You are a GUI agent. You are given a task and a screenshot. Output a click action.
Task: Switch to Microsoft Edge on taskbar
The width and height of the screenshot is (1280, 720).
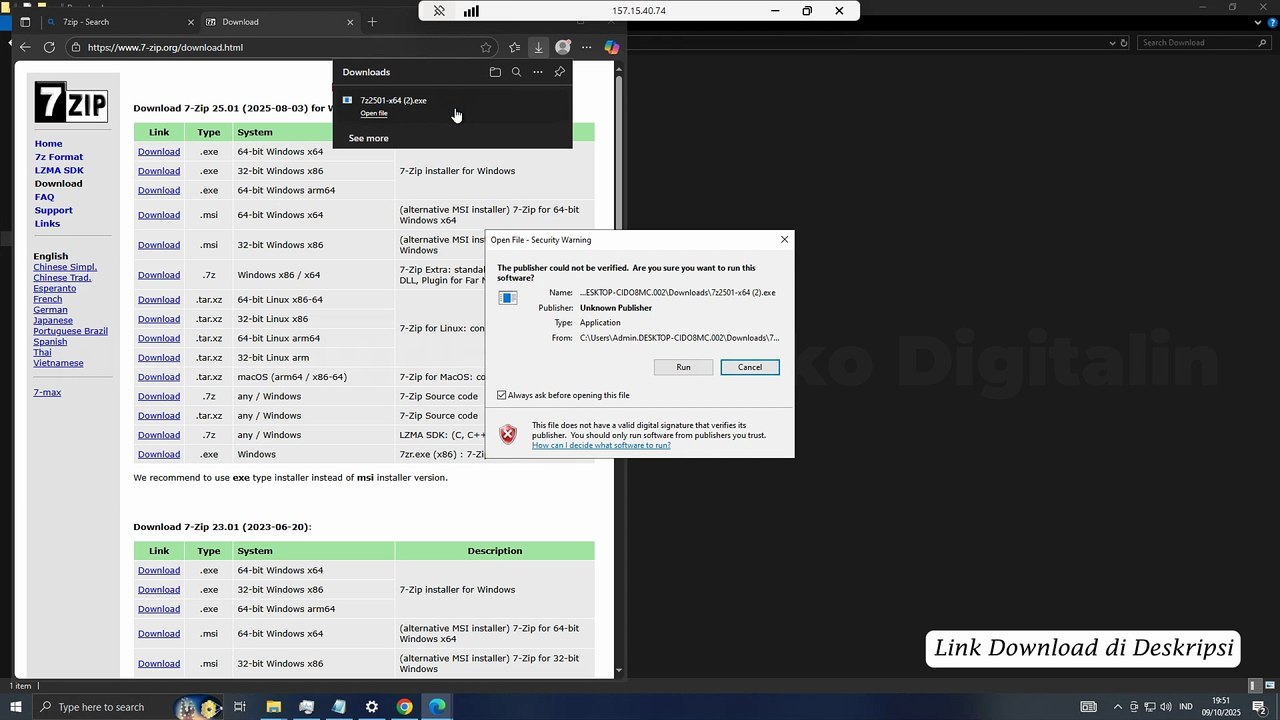click(437, 707)
